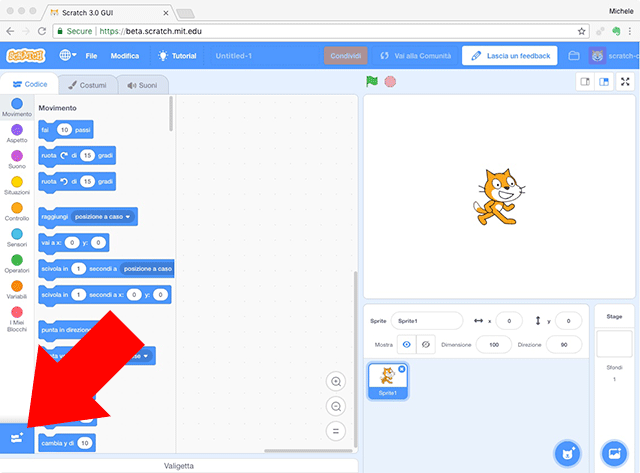This screenshot has width=640, height=473.
Task: Show the sprite using the eye icon
Action: 406,344
